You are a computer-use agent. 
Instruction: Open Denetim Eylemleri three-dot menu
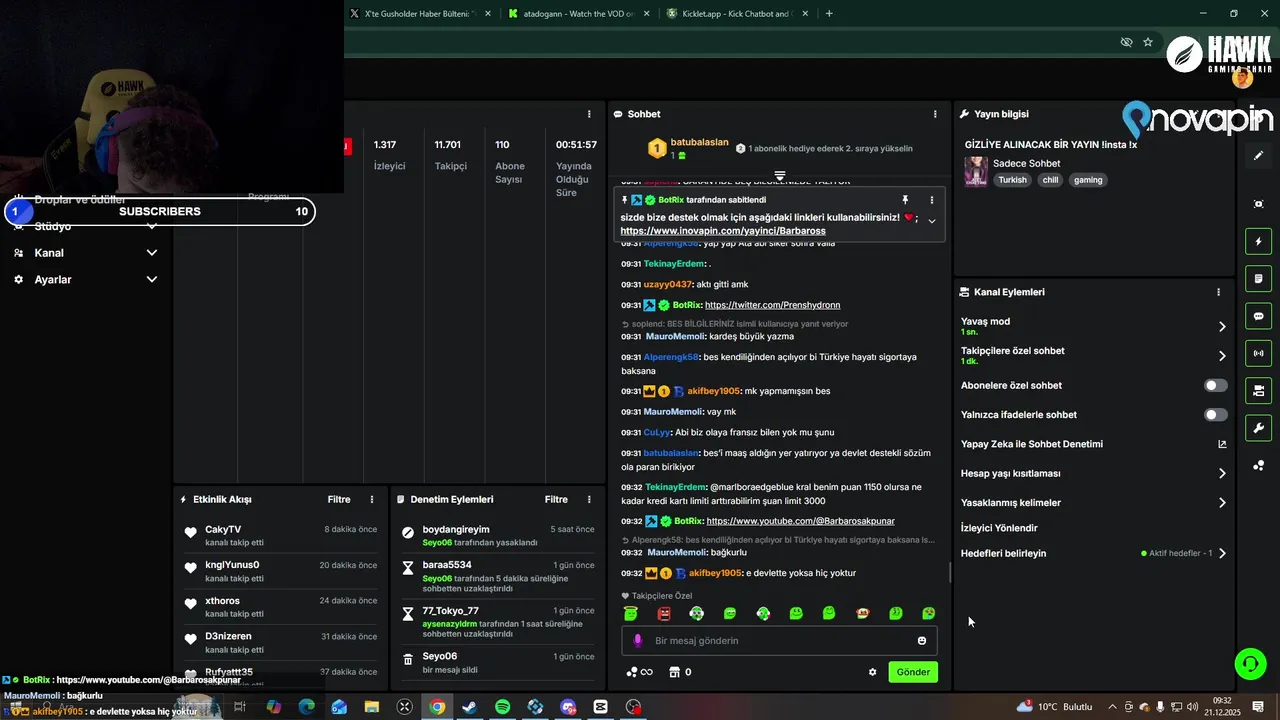[589, 499]
